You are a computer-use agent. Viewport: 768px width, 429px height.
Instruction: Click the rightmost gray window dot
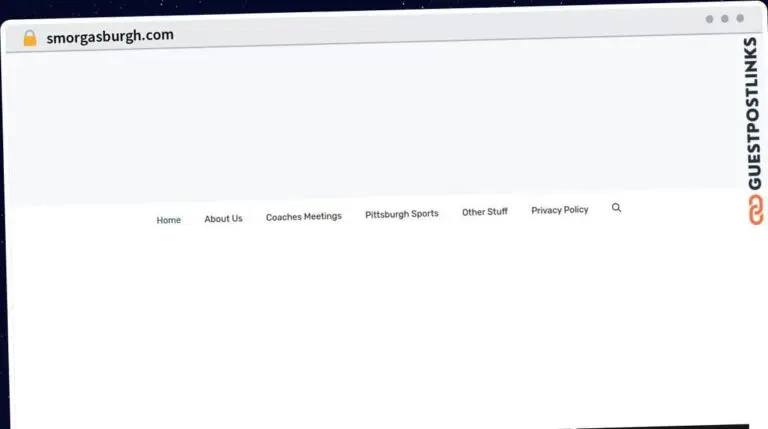click(740, 18)
